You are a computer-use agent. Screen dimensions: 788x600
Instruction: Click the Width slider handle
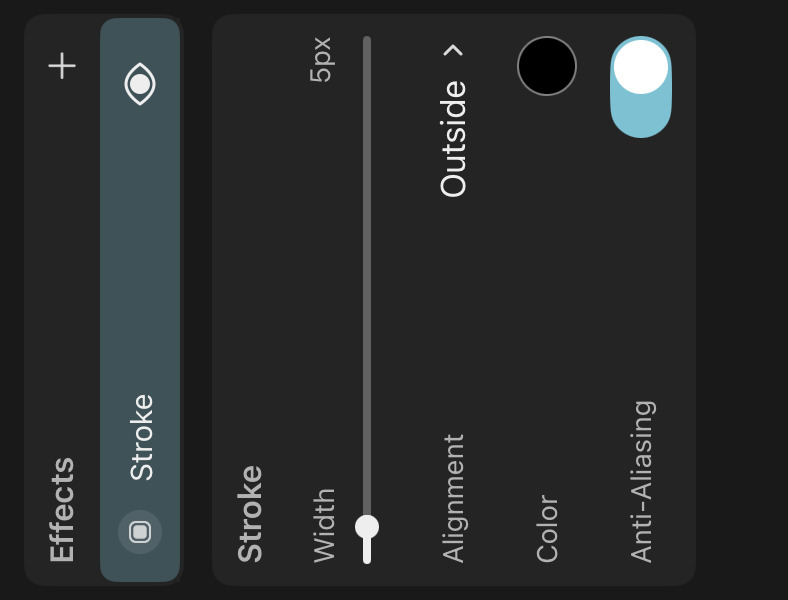367,526
